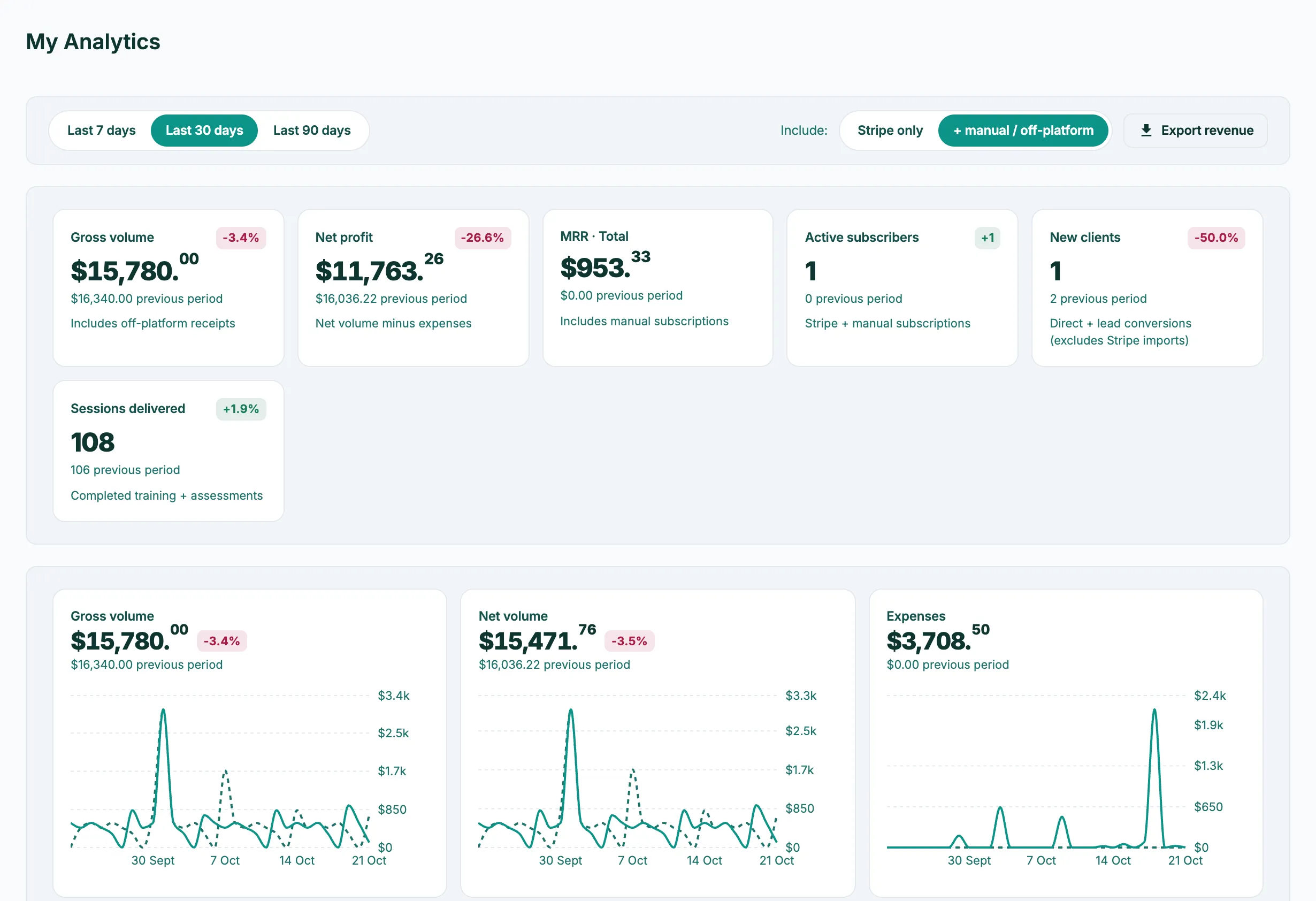
Task: Click the Net volume chart title
Action: pyautogui.click(x=513, y=616)
